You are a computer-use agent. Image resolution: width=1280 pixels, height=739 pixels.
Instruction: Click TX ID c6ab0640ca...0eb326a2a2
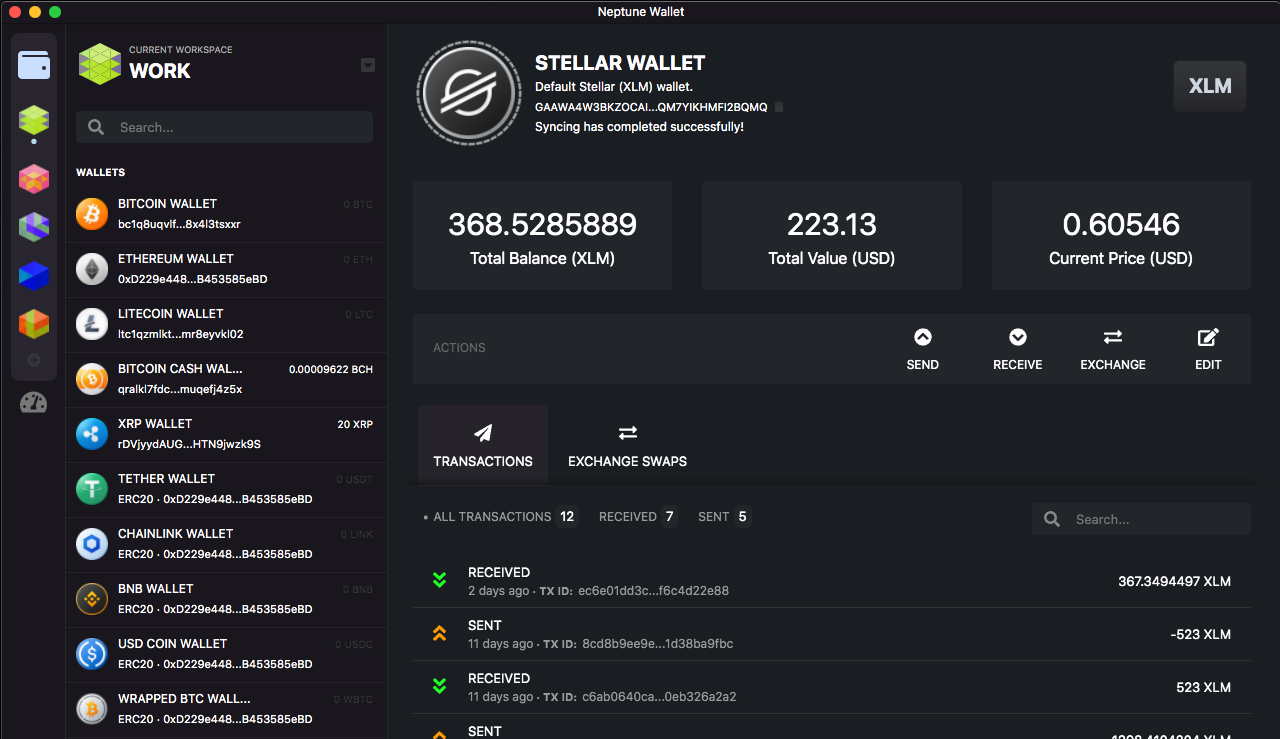pos(659,697)
